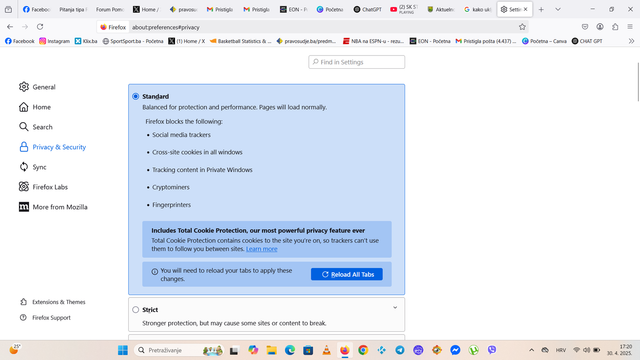Open the Firefox account icon
Viewport: 640px width, 360px height.
[x=600, y=27]
